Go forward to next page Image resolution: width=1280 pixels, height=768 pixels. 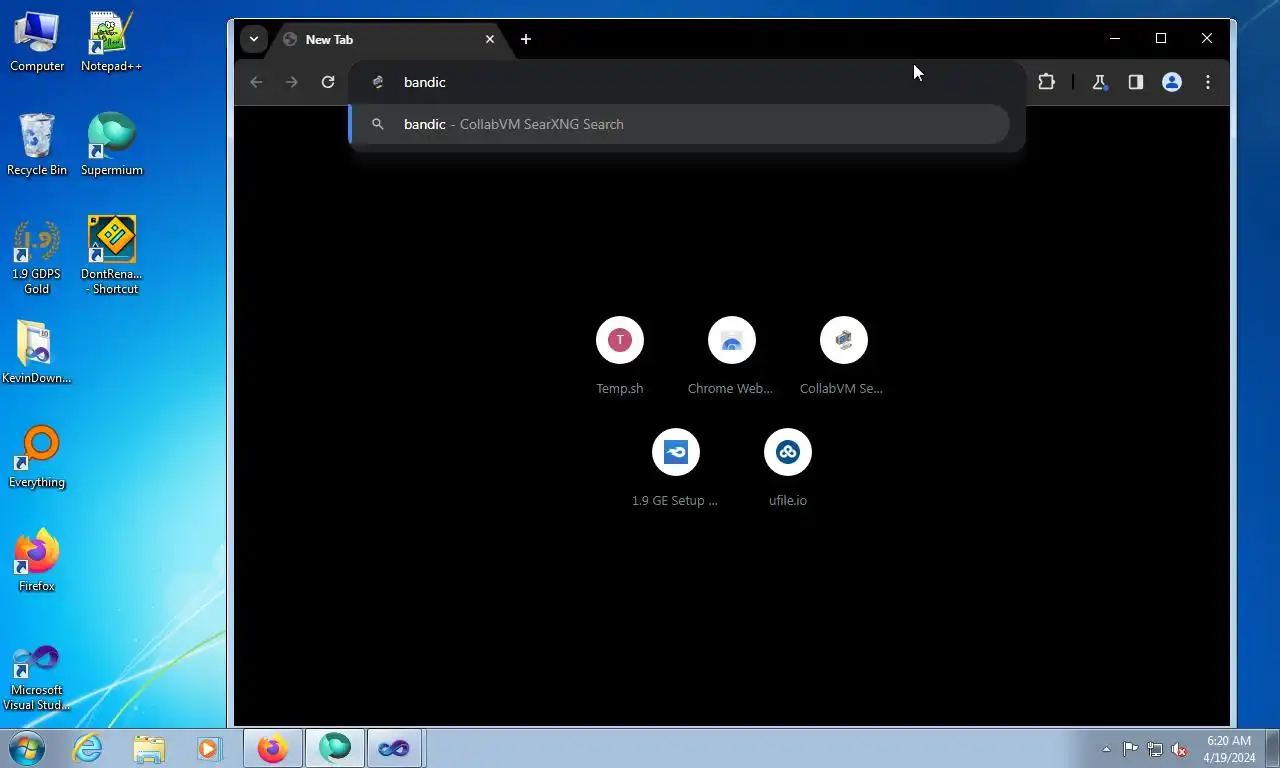tap(292, 82)
